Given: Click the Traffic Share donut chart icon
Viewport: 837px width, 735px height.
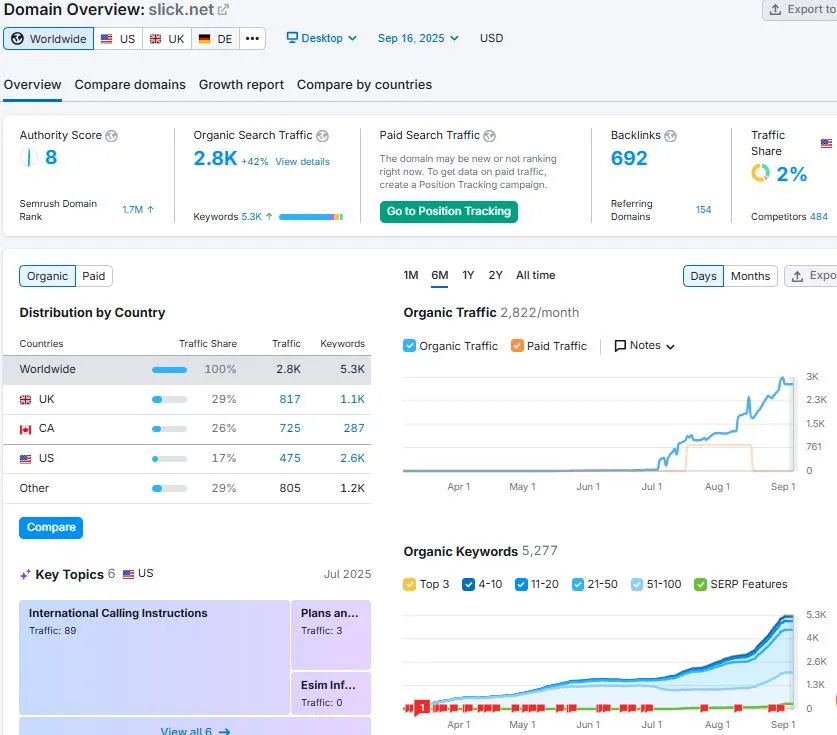Looking at the screenshot, I should pos(761,174).
